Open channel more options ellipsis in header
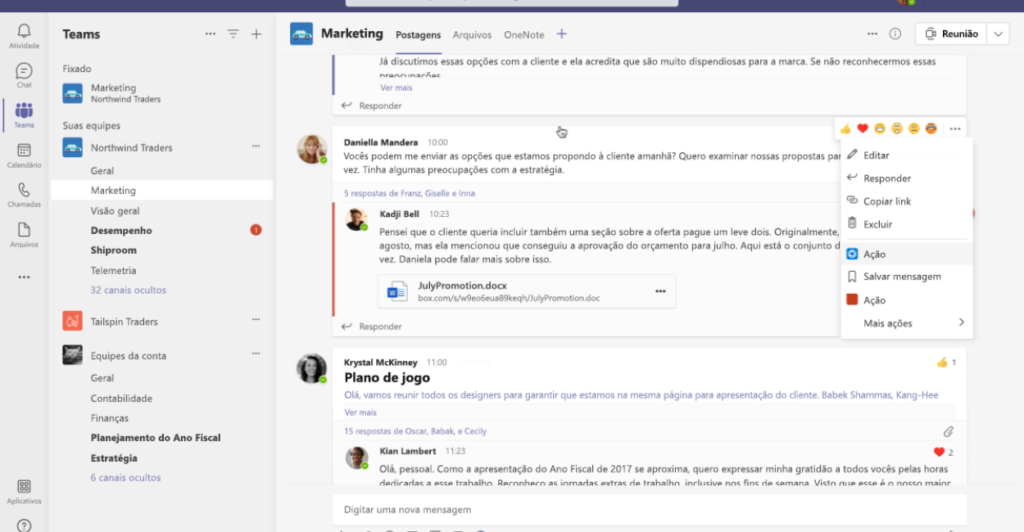Viewport: 1024px width, 532px height. 872,34
